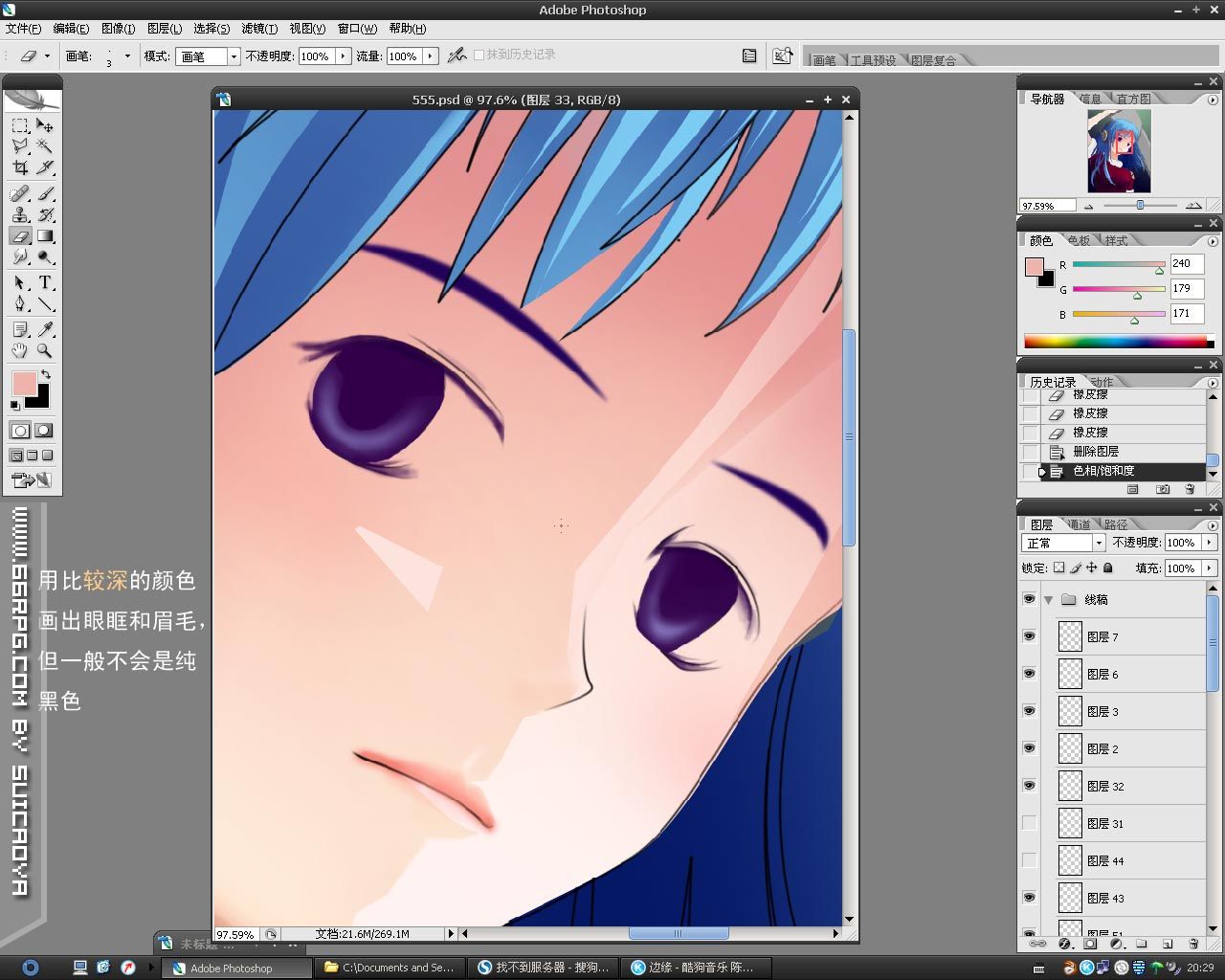Select the Hand tool

click(19, 350)
